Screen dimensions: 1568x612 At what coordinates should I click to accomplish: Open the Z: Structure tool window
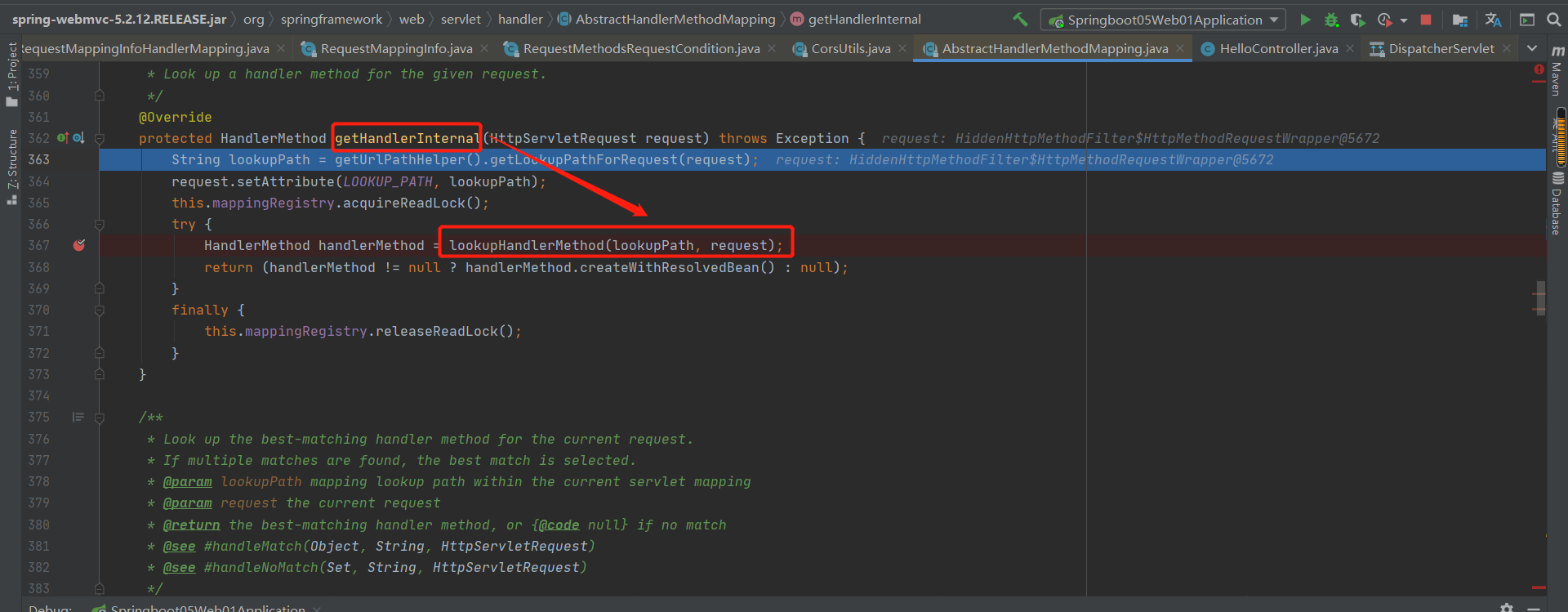(11, 167)
